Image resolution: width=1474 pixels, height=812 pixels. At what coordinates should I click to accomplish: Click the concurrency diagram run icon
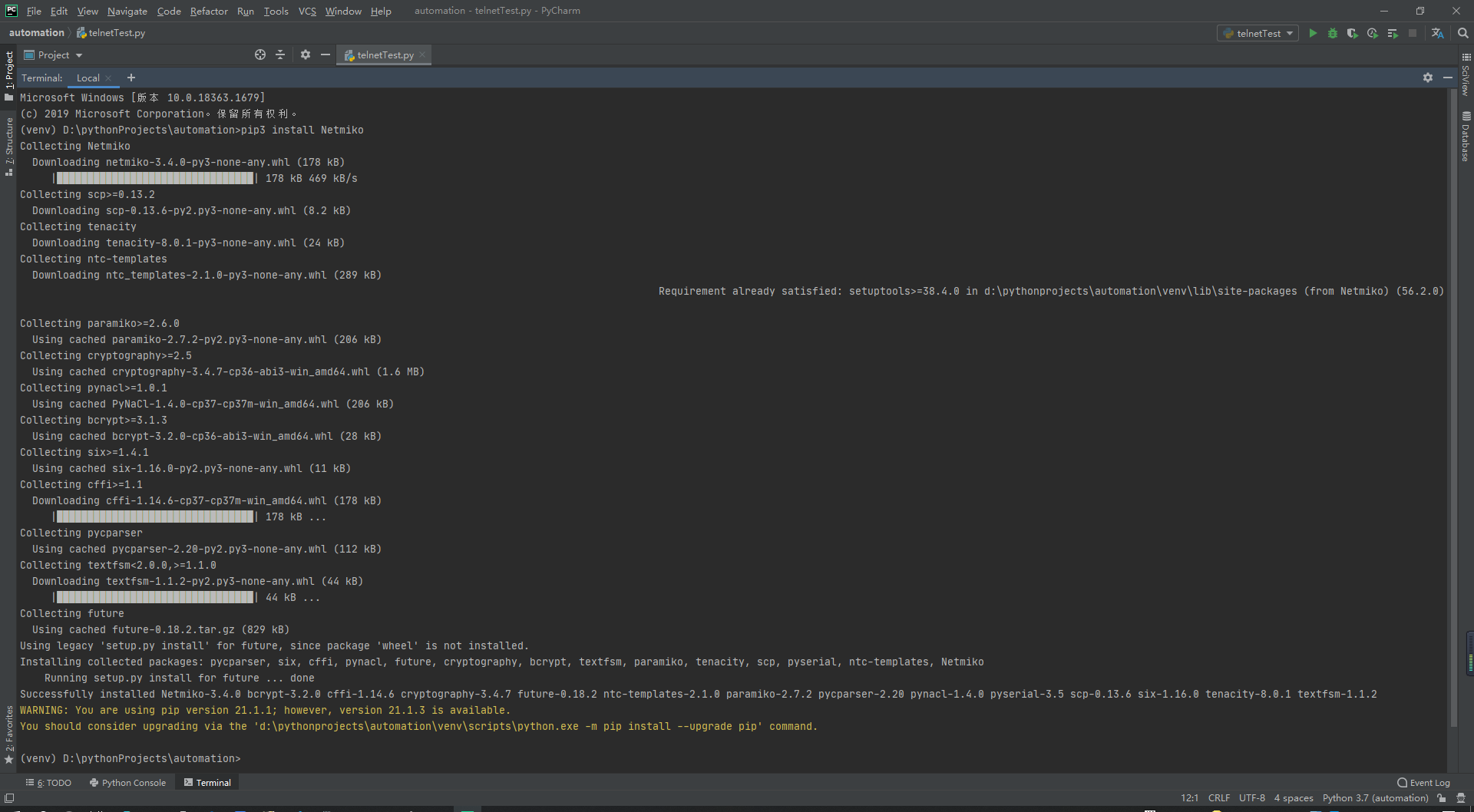tap(1393, 33)
